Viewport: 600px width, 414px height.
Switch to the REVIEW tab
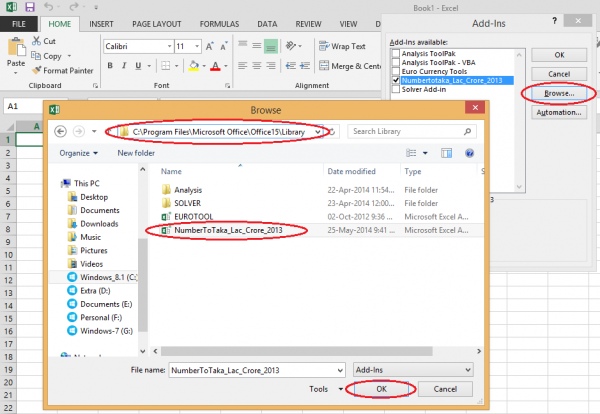[x=308, y=24]
